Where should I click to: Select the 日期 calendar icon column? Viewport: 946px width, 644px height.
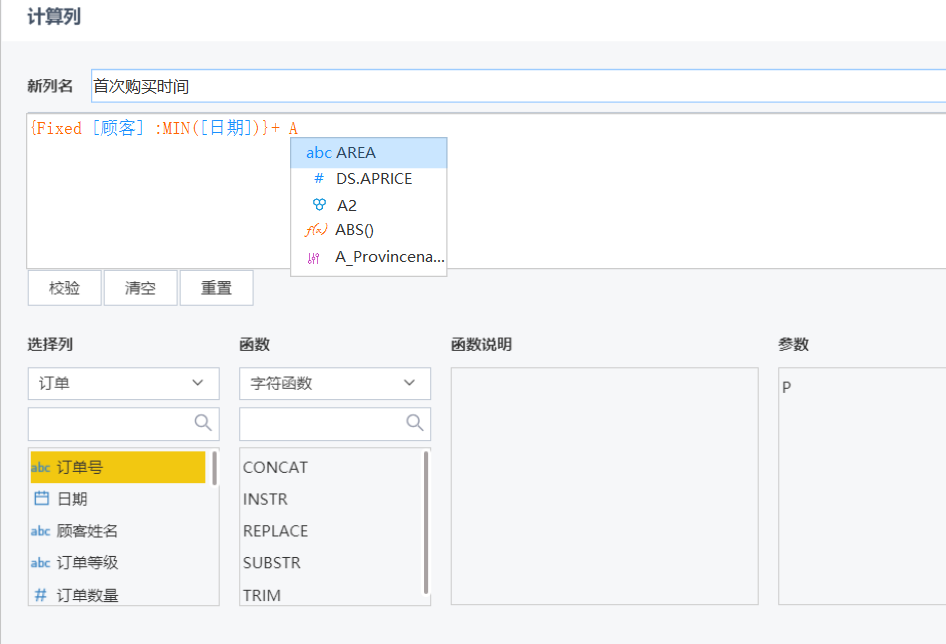42,499
